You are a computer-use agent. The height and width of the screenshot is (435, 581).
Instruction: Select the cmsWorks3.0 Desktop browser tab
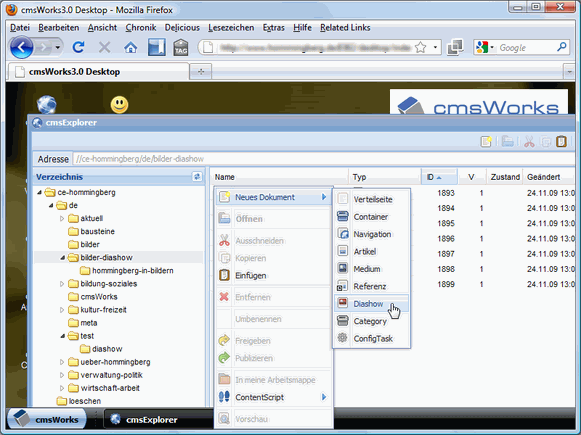(98, 72)
